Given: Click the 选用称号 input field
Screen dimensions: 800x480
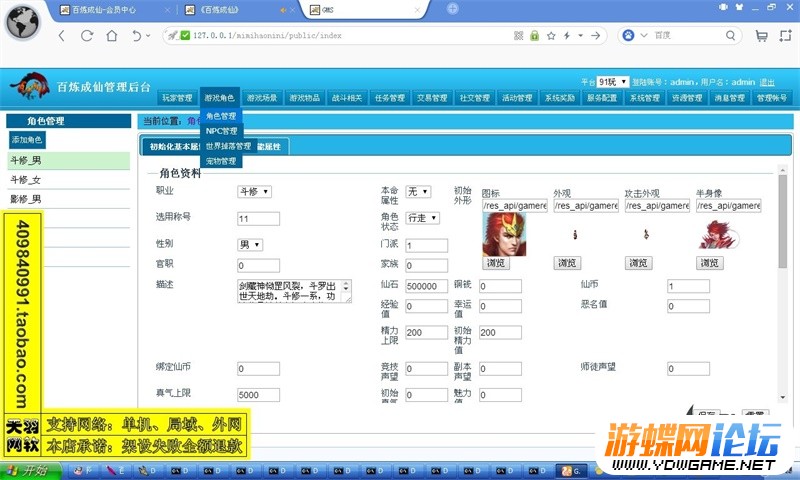Looking at the screenshot, I should (258, 219).
